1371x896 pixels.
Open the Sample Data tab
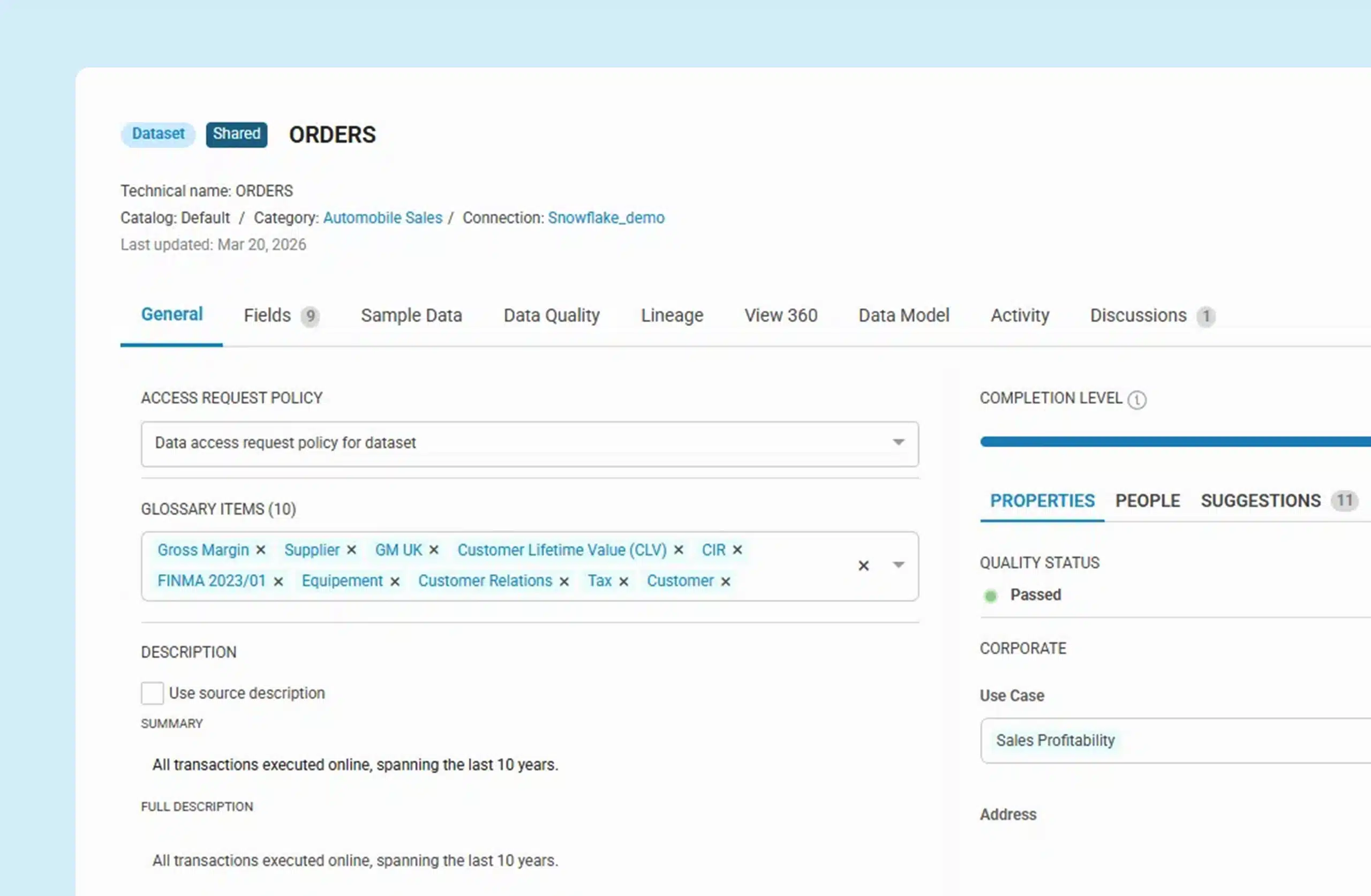(x=411, y=316)
